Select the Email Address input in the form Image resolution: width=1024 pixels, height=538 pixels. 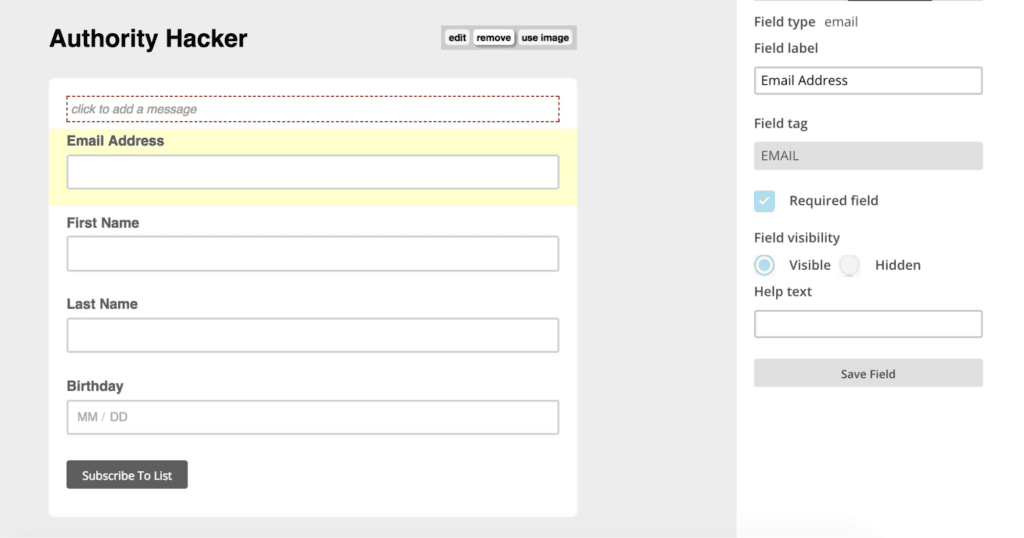pos(313,172)
